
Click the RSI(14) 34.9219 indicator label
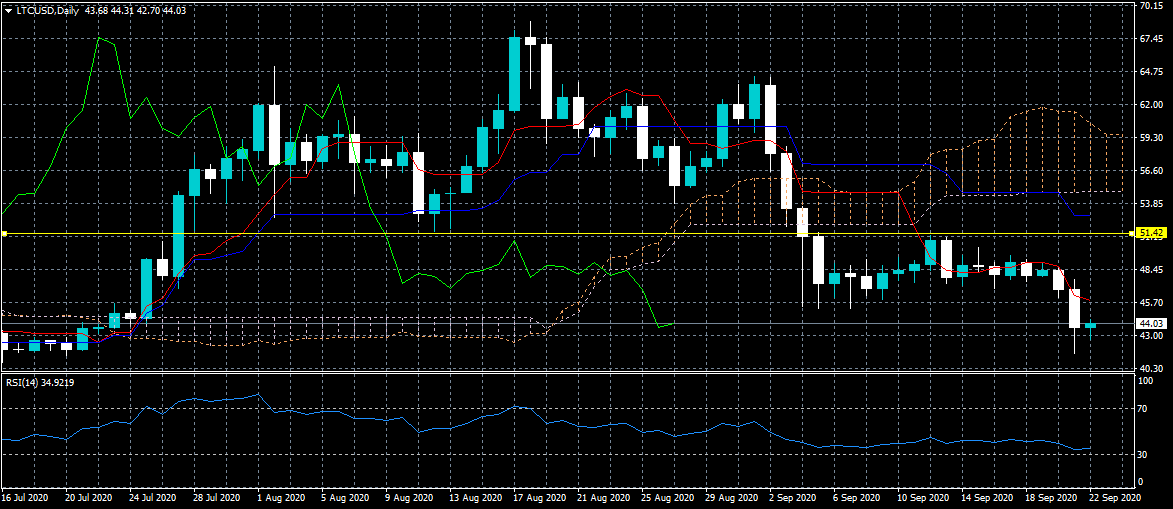[40, 382]
